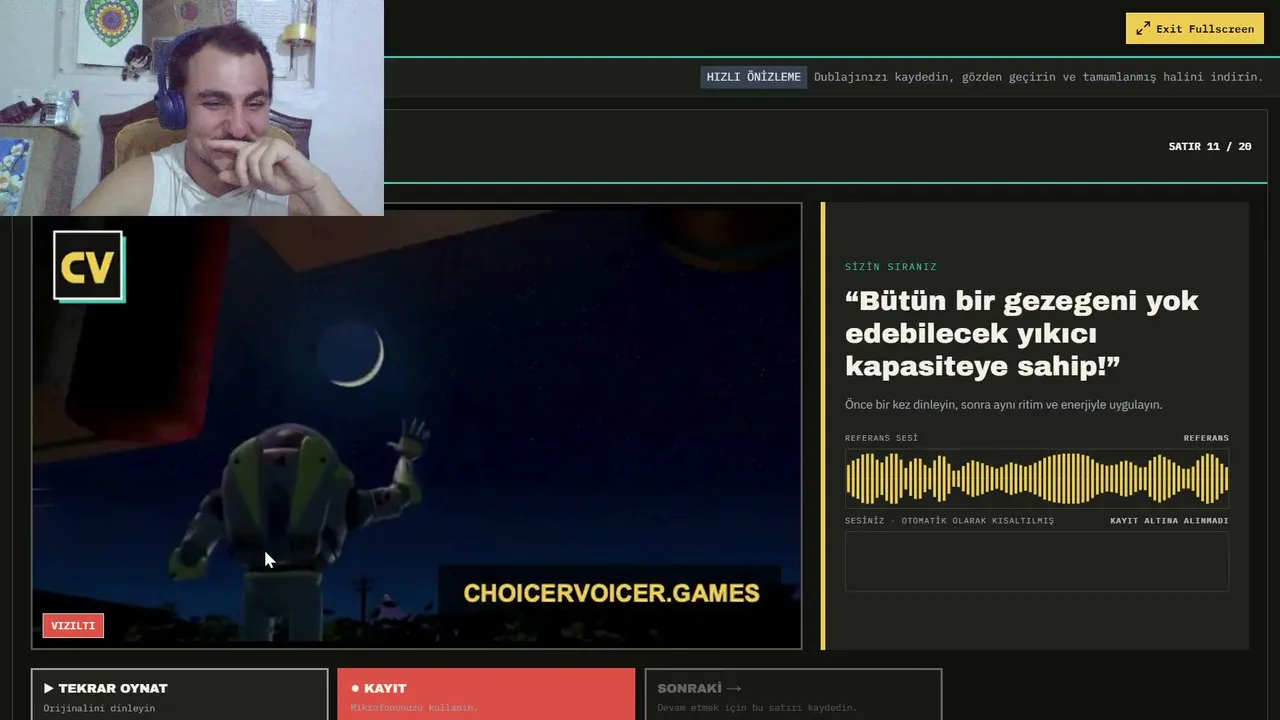The width and height of the screenshot is (1280, 720).
Task: Click the "SESİNİZ · OTOMATİK OLARAK KISALTILMIŞ" label
Action: pyautogui.click(x=949, y=521)
